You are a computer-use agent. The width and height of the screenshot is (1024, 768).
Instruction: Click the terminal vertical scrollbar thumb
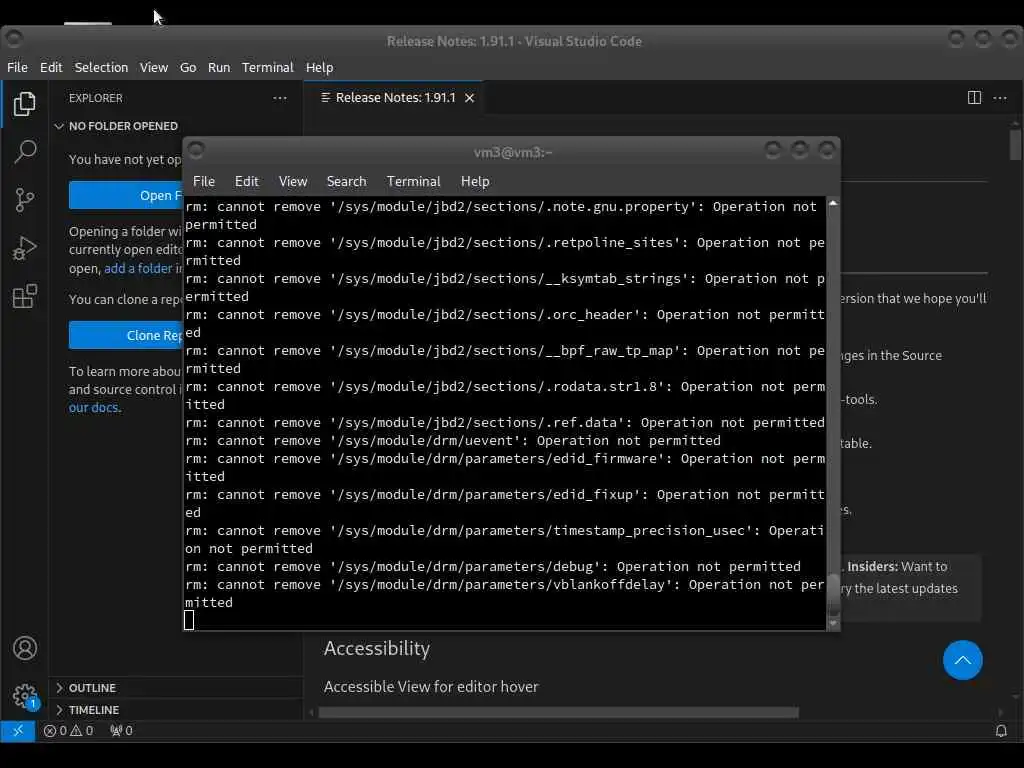[833, 594]
